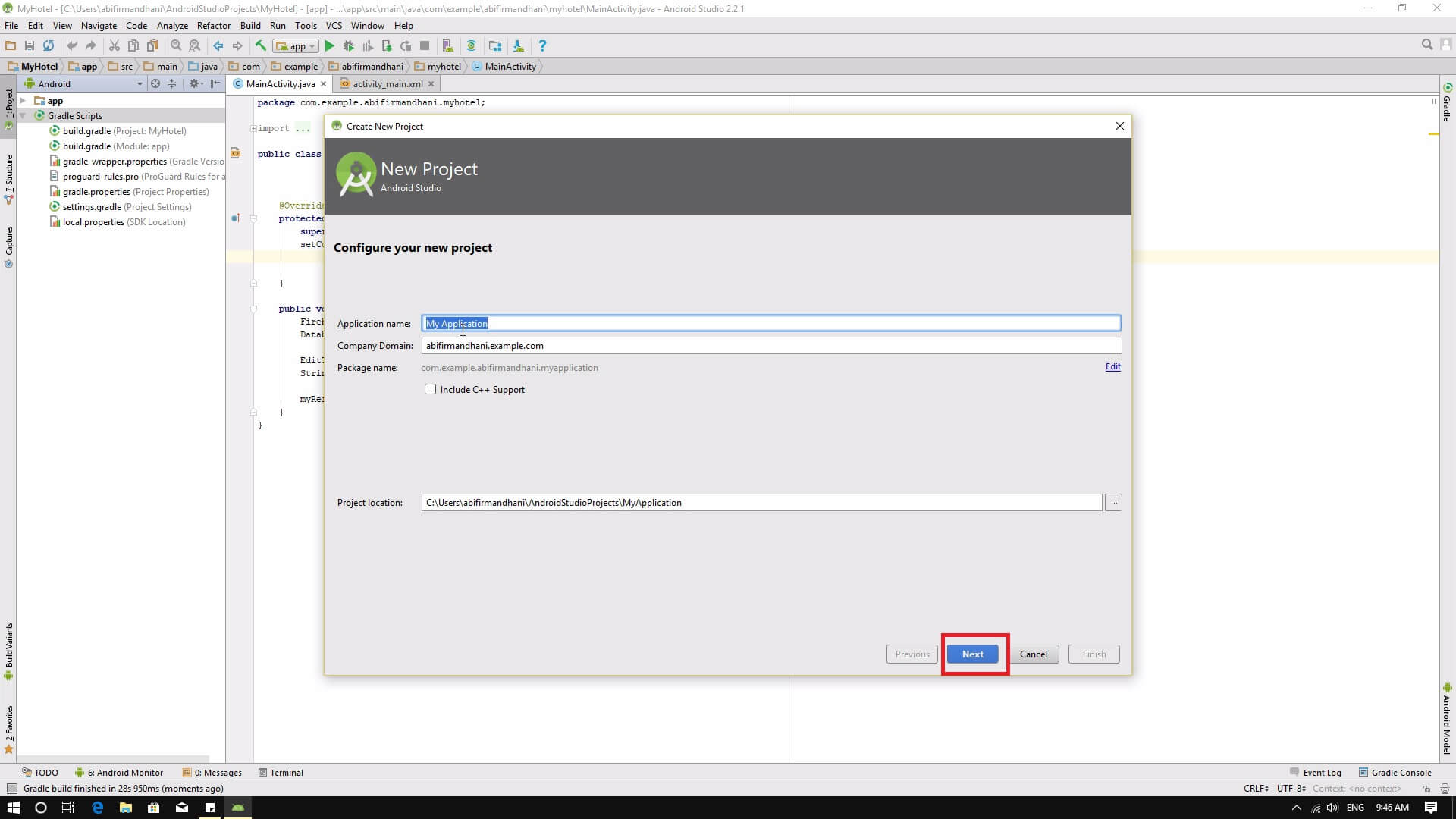Click the Debug app bug icon
Screen dimensions: 1456x819
[x=348, y=46]
